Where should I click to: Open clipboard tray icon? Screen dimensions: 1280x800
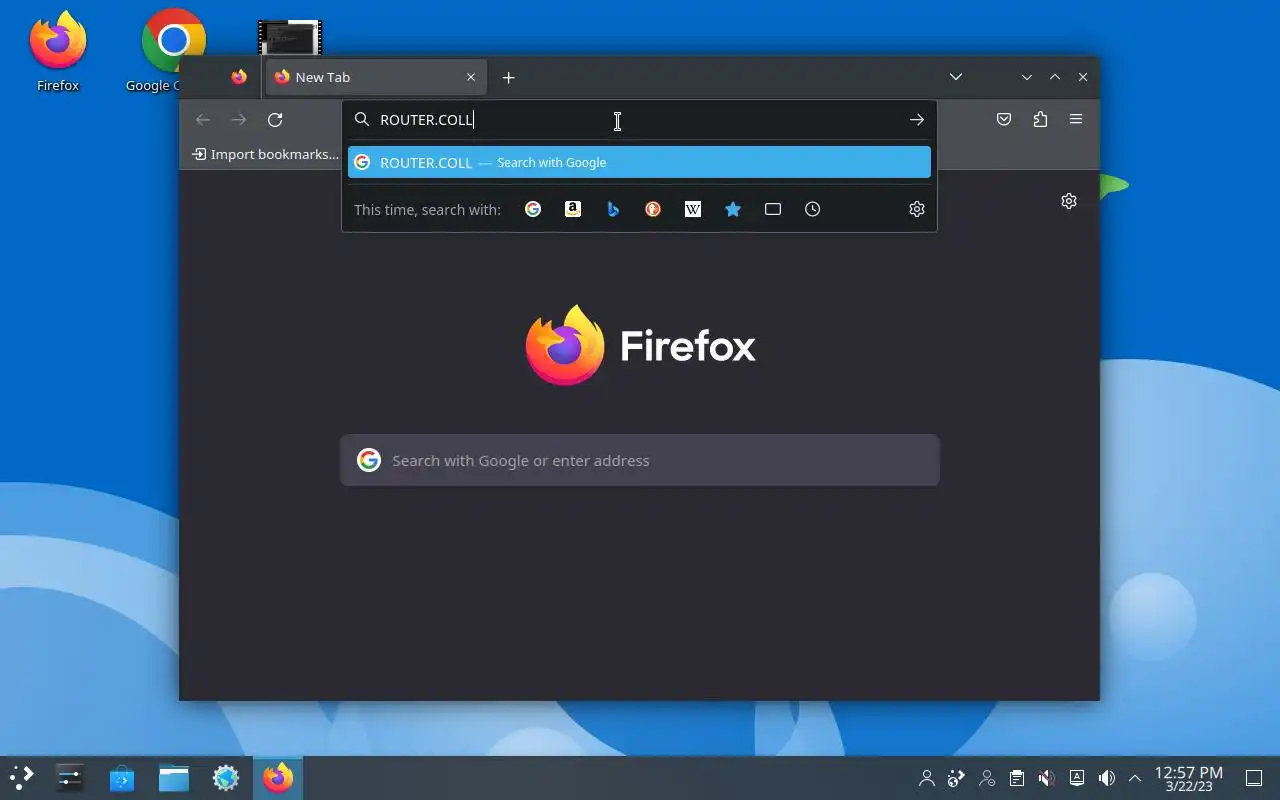point(1017,778)
